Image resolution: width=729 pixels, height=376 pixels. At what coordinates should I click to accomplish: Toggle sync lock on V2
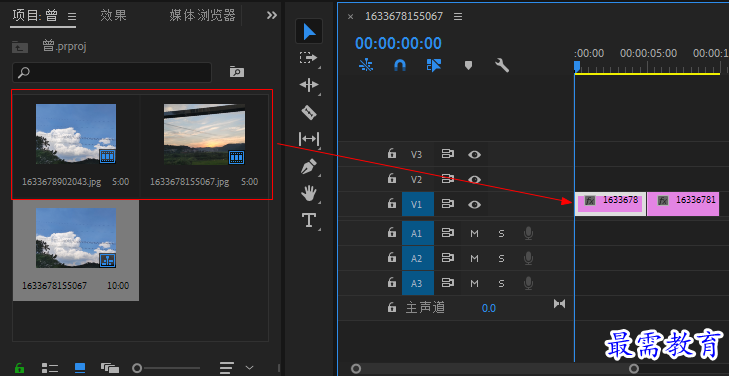447,179
